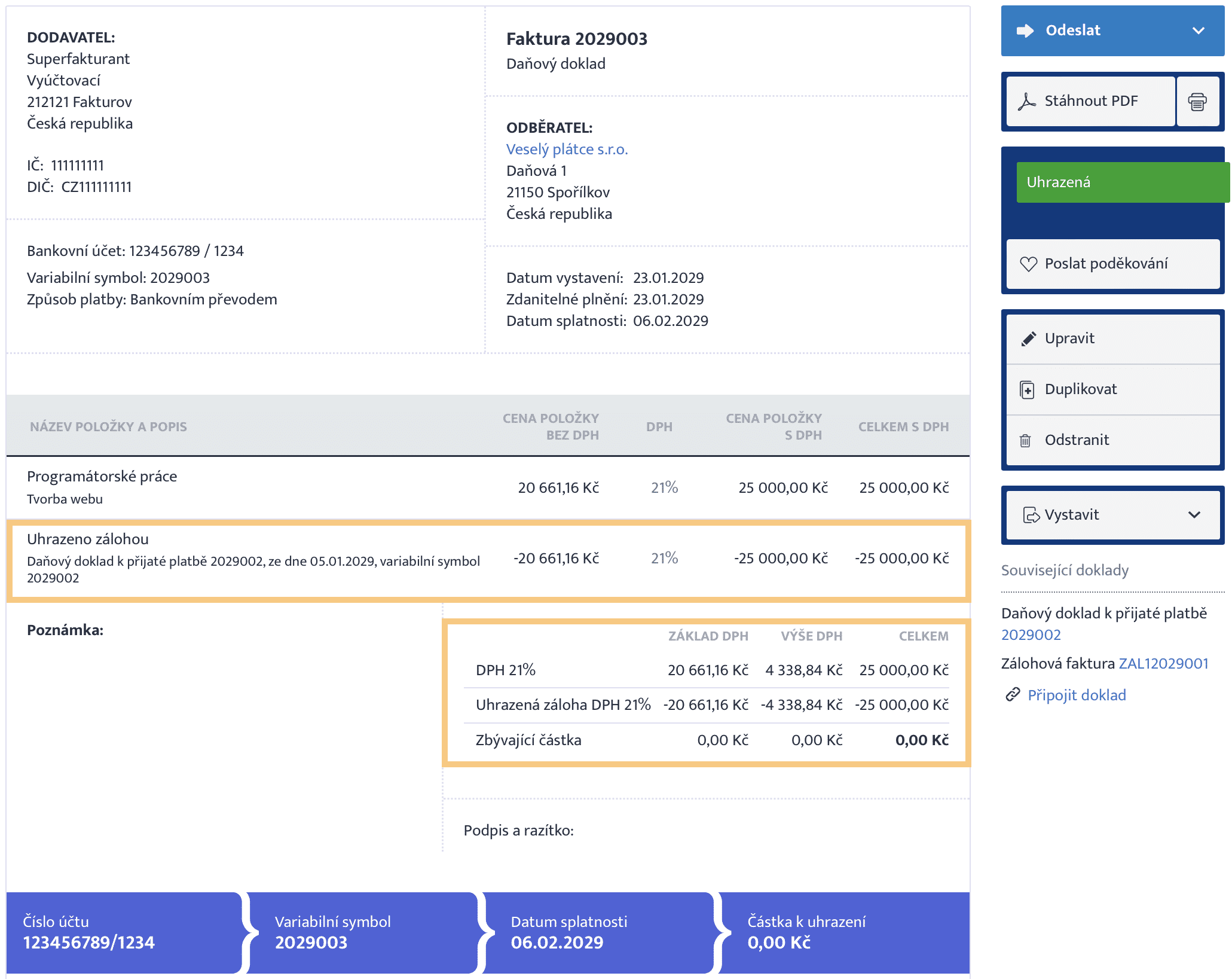
Task: Click the PDF icon in Stáhnout PDF
Action: click(1026, 102)
